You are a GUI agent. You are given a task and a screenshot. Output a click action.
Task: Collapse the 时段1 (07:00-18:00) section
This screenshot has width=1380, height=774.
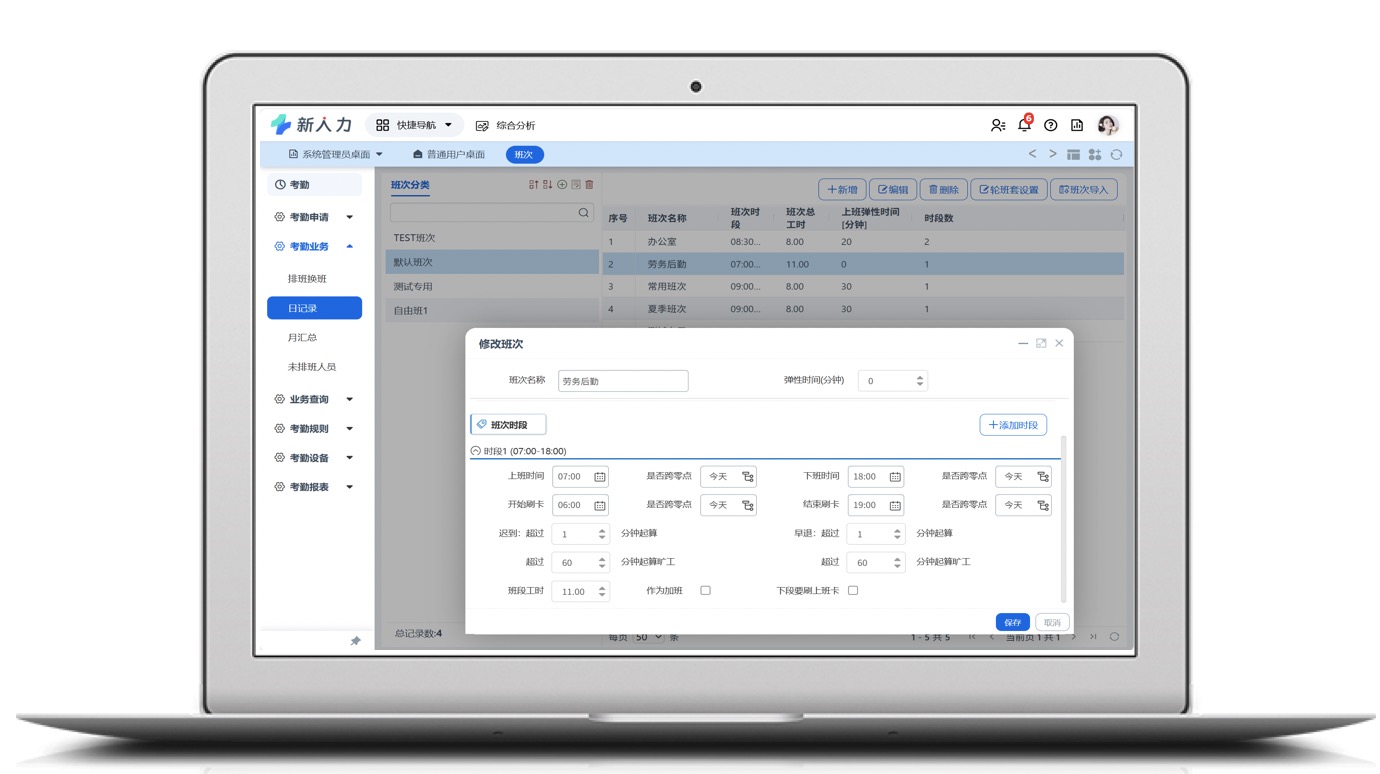tap(476, 452)
